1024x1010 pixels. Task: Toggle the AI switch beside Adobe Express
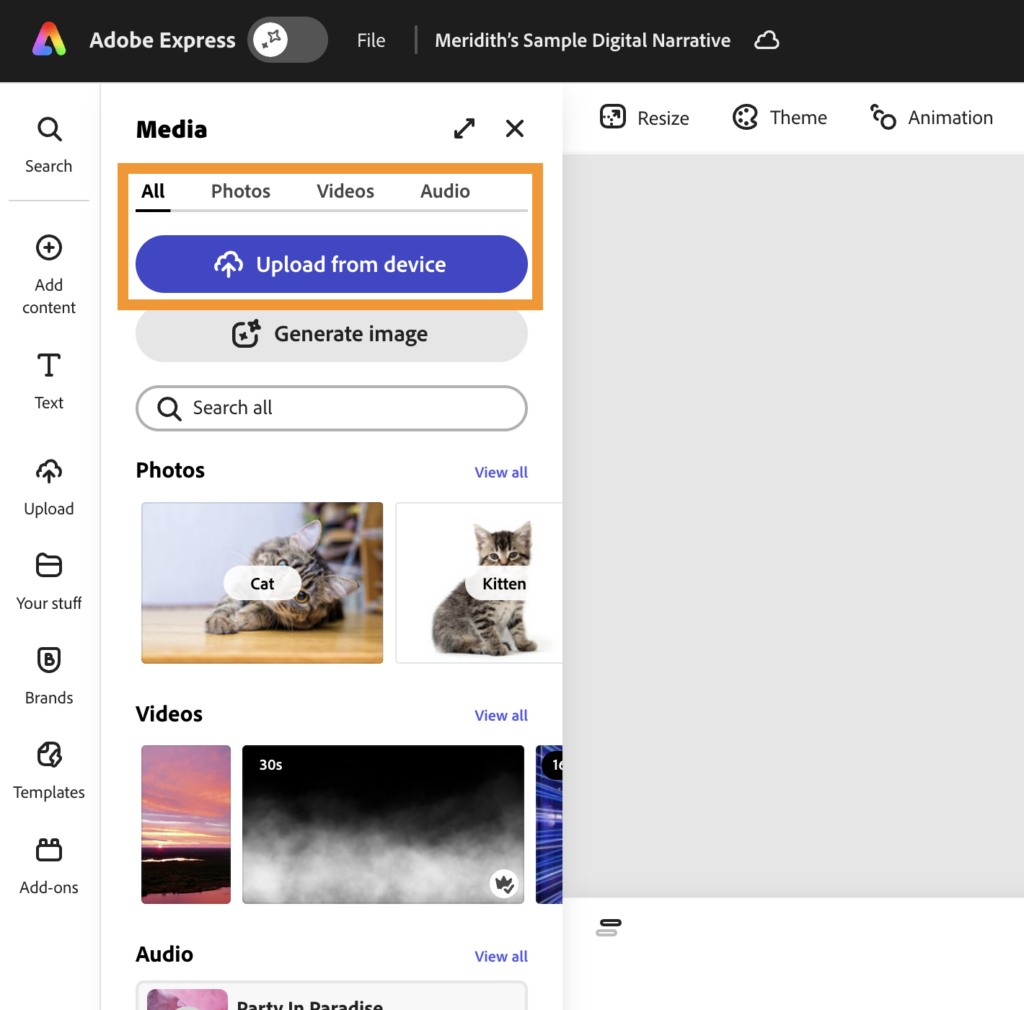(x=287, y=40)
